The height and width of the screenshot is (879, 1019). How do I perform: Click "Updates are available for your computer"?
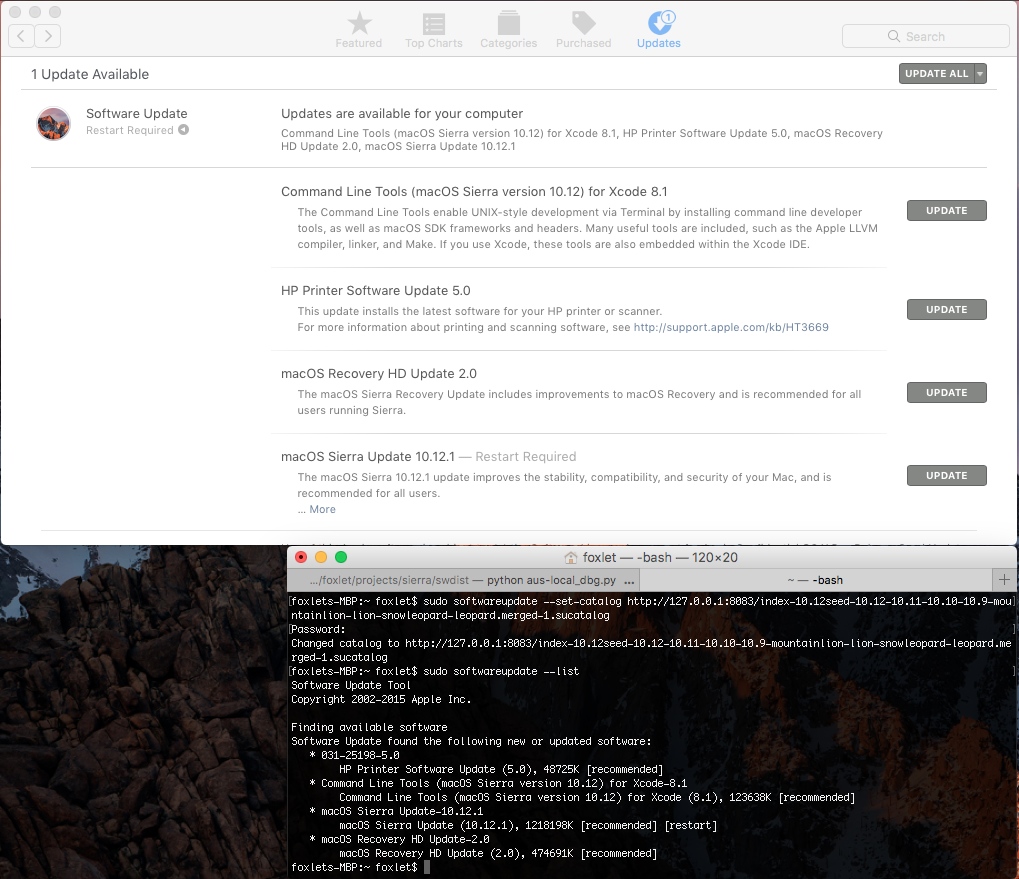point(402,114)
